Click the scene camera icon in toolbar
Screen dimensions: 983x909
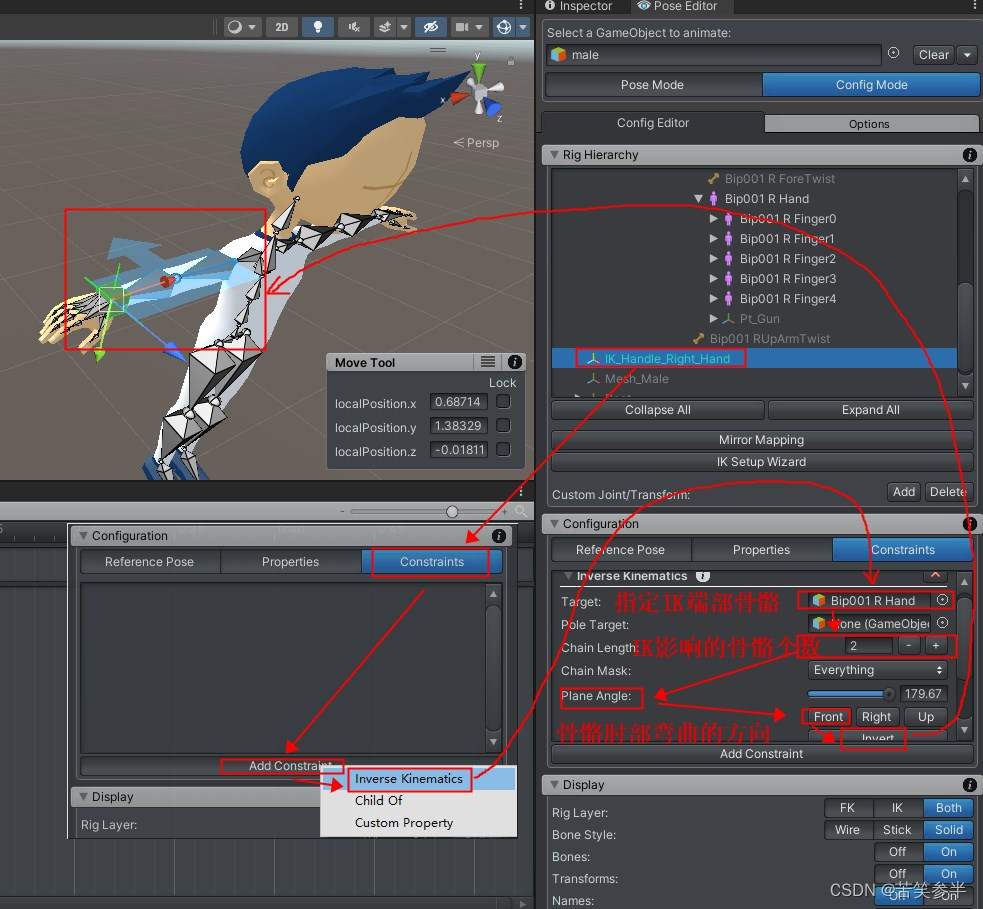[463, 27]
